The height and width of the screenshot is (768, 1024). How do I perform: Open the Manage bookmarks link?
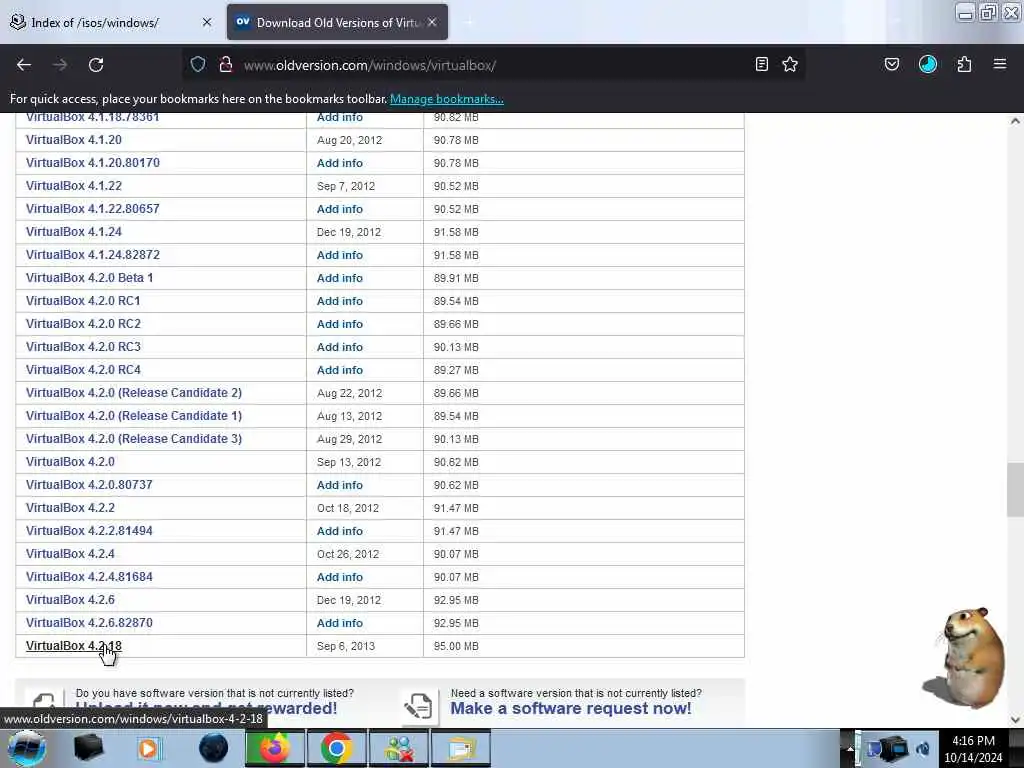tap(447, 99)
